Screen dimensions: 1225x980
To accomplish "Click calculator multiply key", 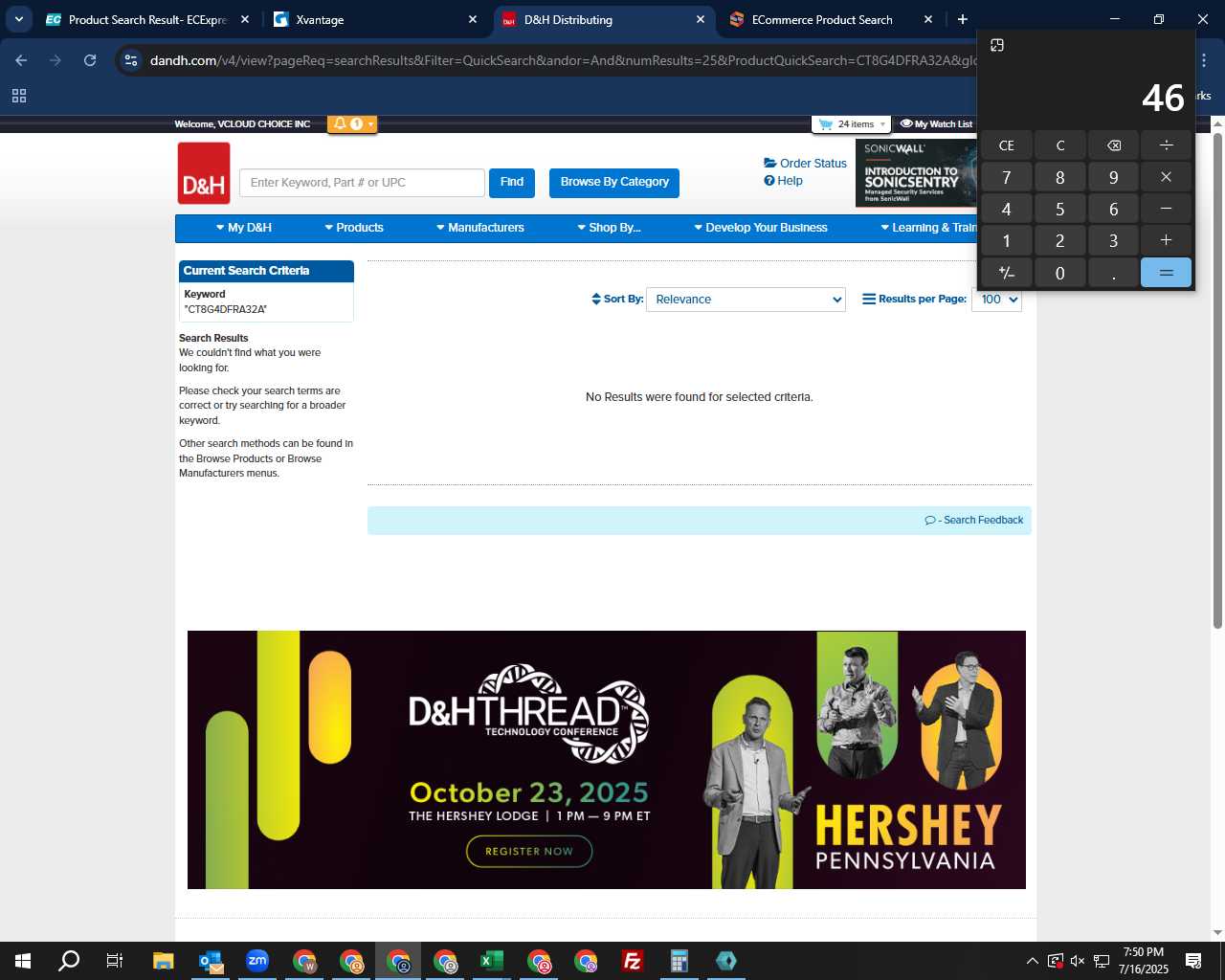I will point(1166,177).
